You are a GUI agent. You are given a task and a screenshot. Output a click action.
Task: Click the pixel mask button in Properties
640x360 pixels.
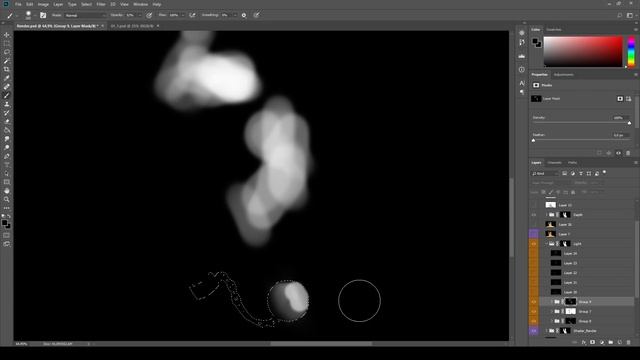tap(620, 99)
